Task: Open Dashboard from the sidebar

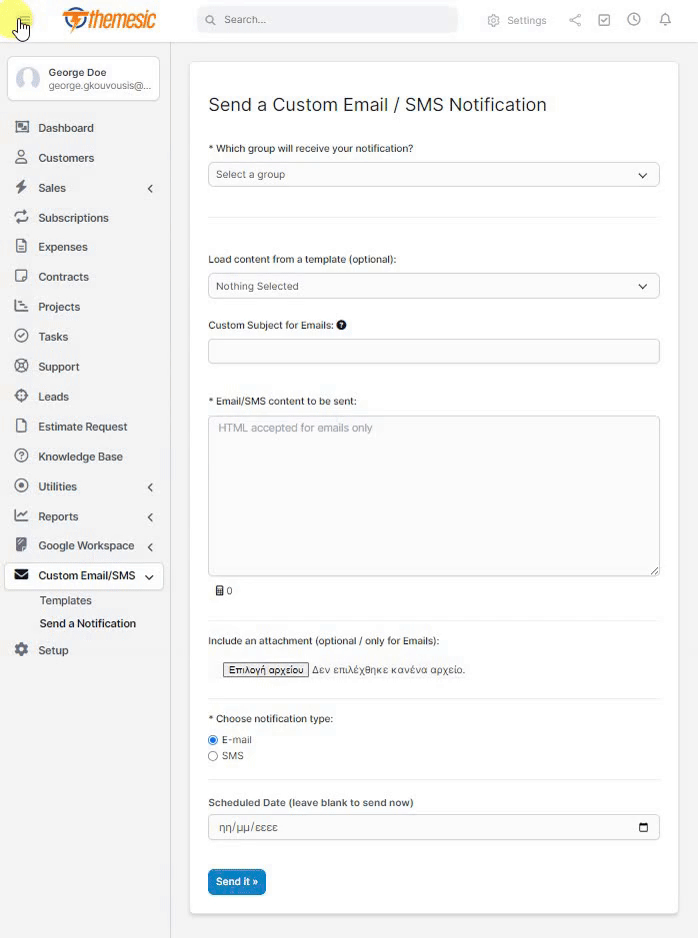Action: coord(66,128)
